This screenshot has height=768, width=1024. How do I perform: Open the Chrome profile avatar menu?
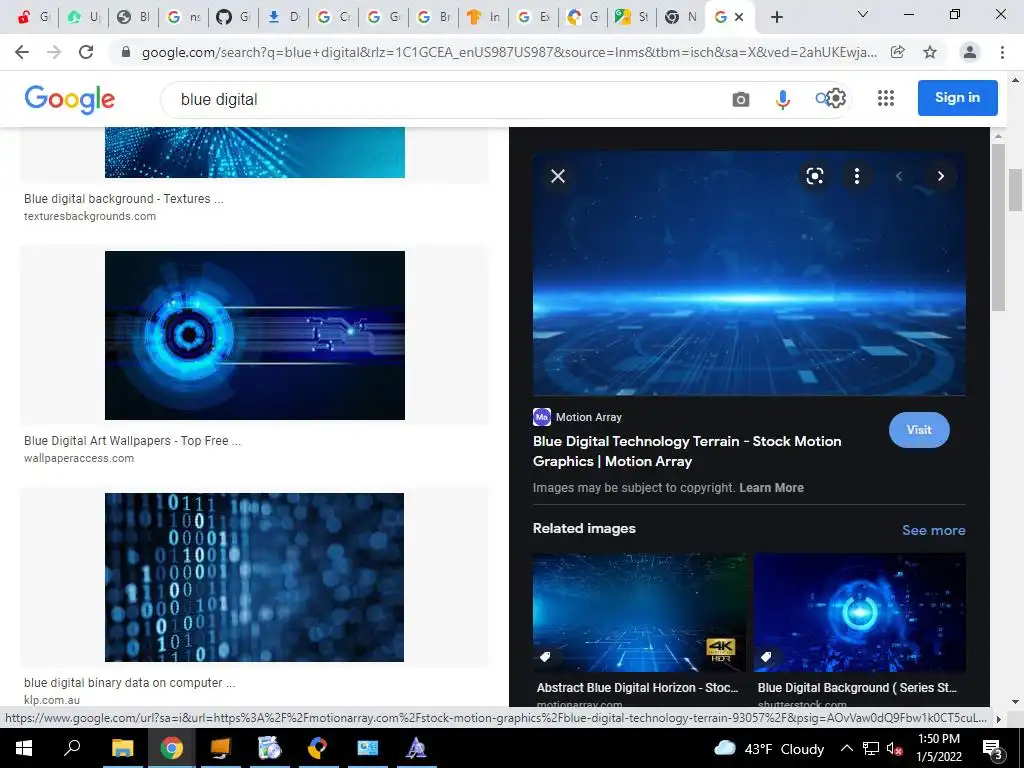point(970,52)
